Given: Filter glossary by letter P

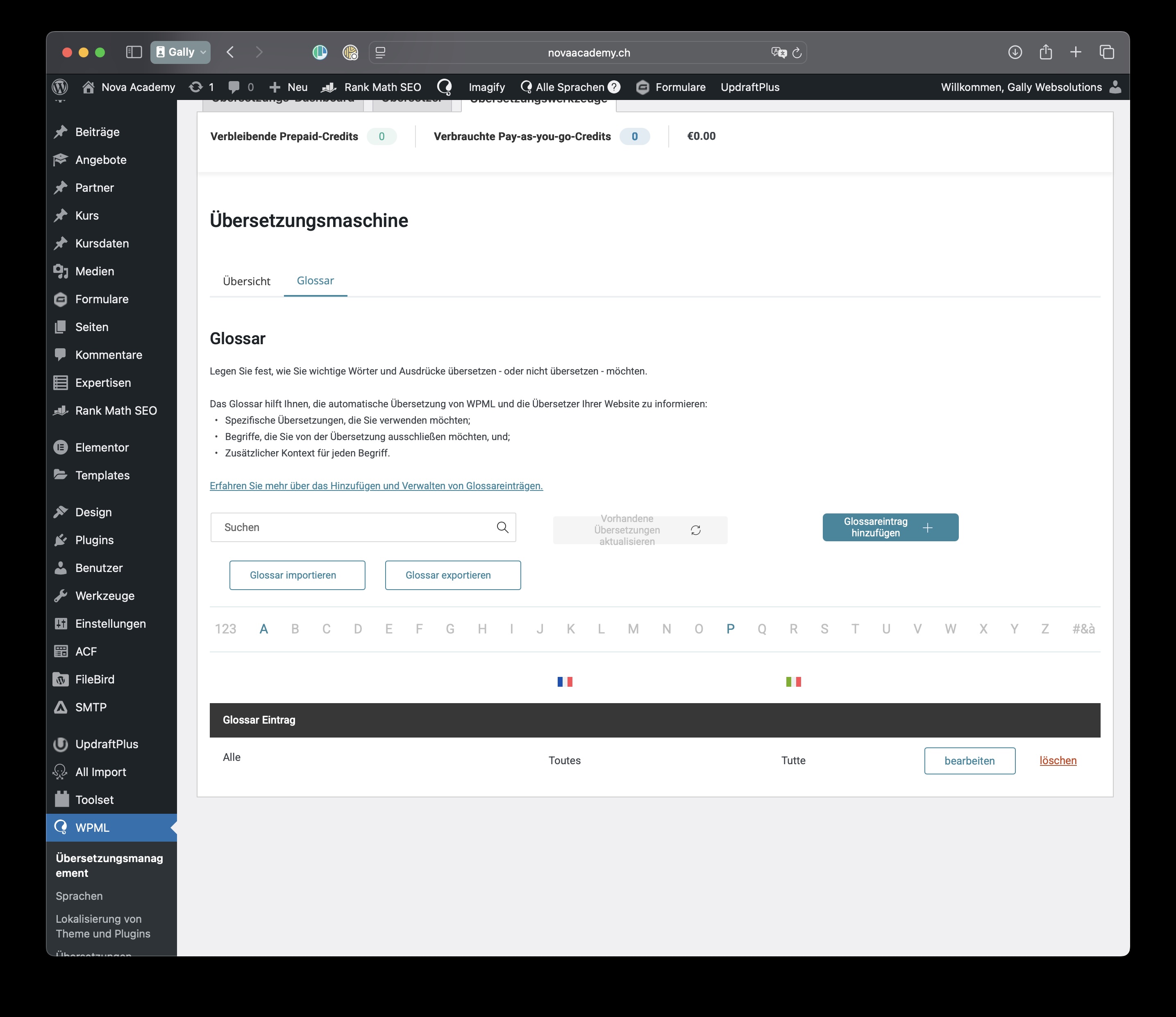Looking at the screenshot, I should 731,629.
